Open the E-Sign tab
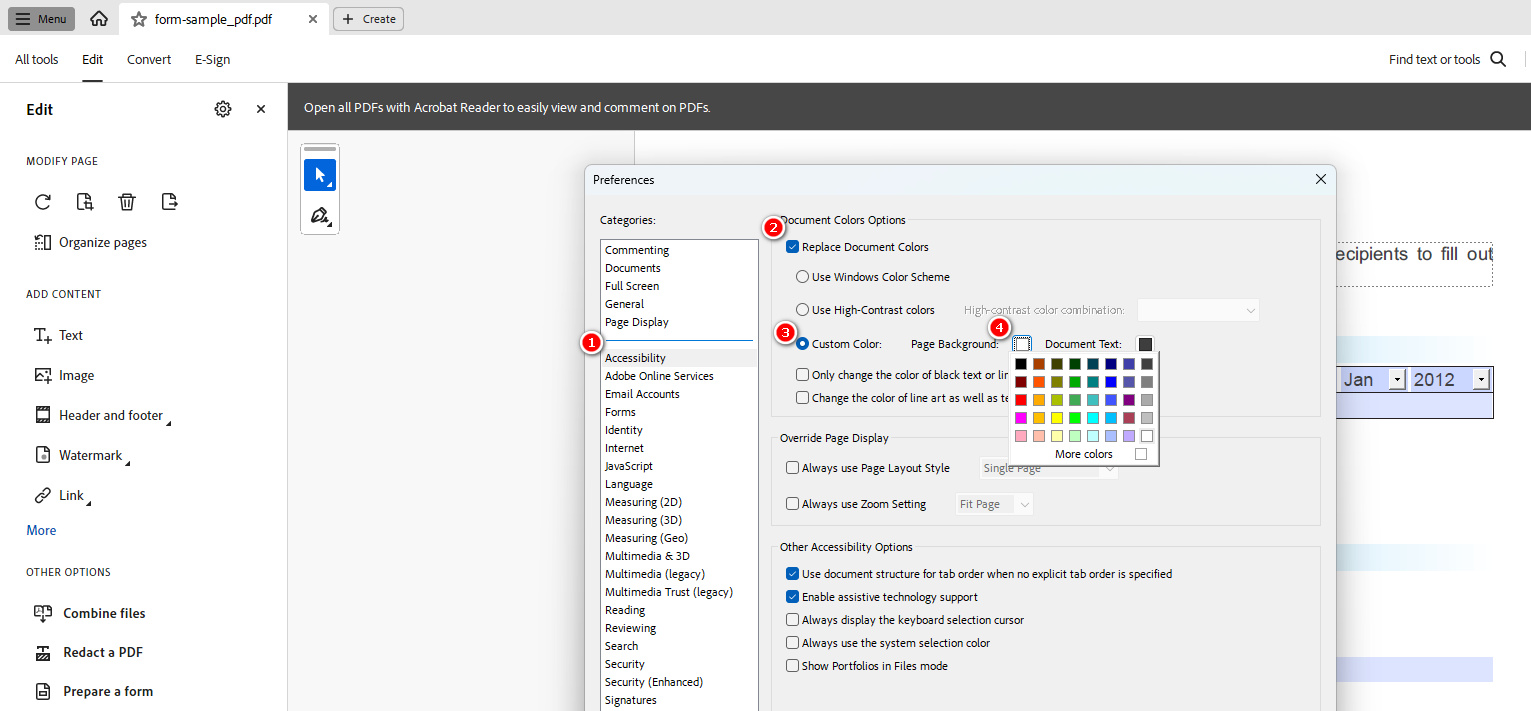This screenshot has width=1531, height=711. [212, 59]
